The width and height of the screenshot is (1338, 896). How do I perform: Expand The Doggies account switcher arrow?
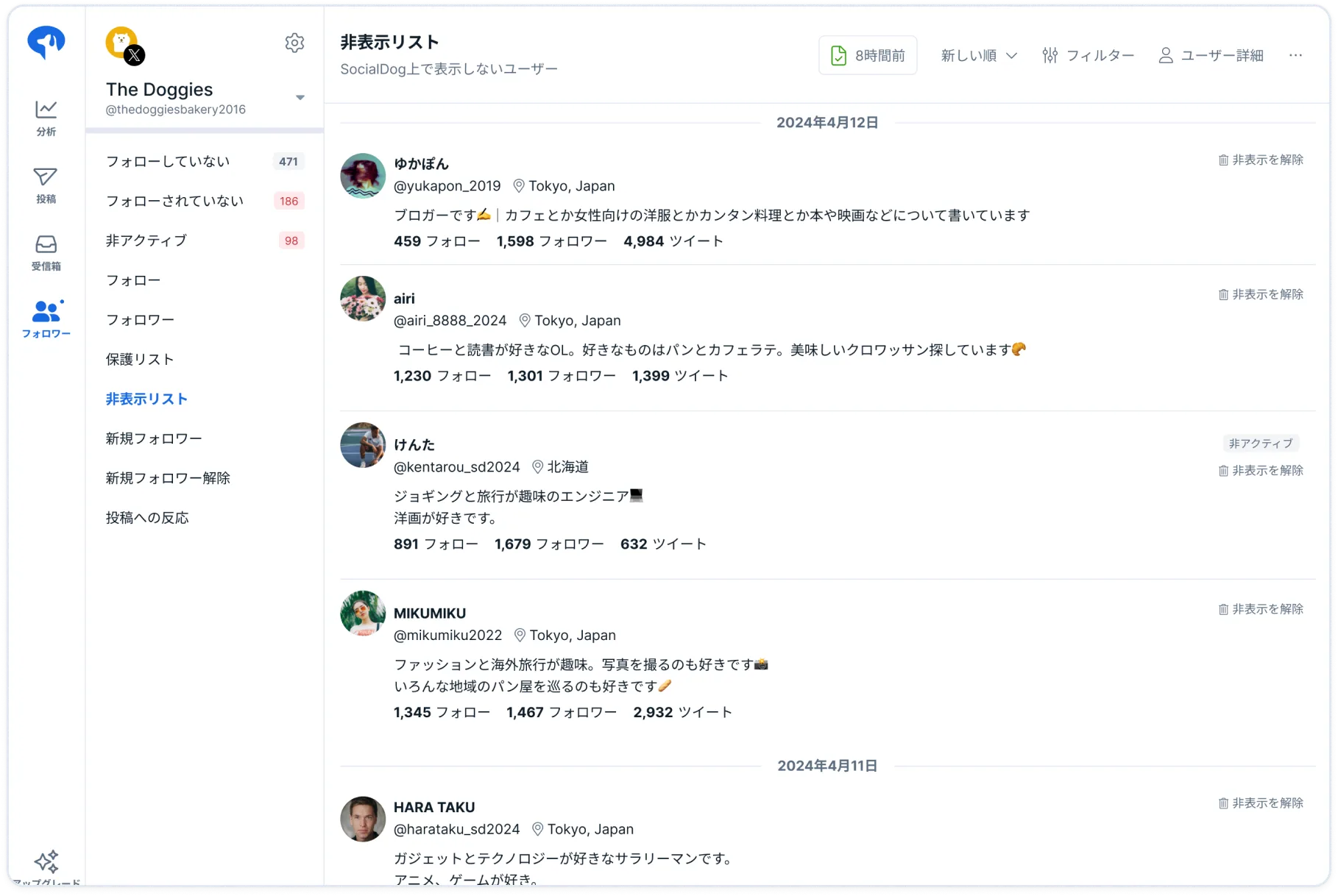tap(300, 97)
